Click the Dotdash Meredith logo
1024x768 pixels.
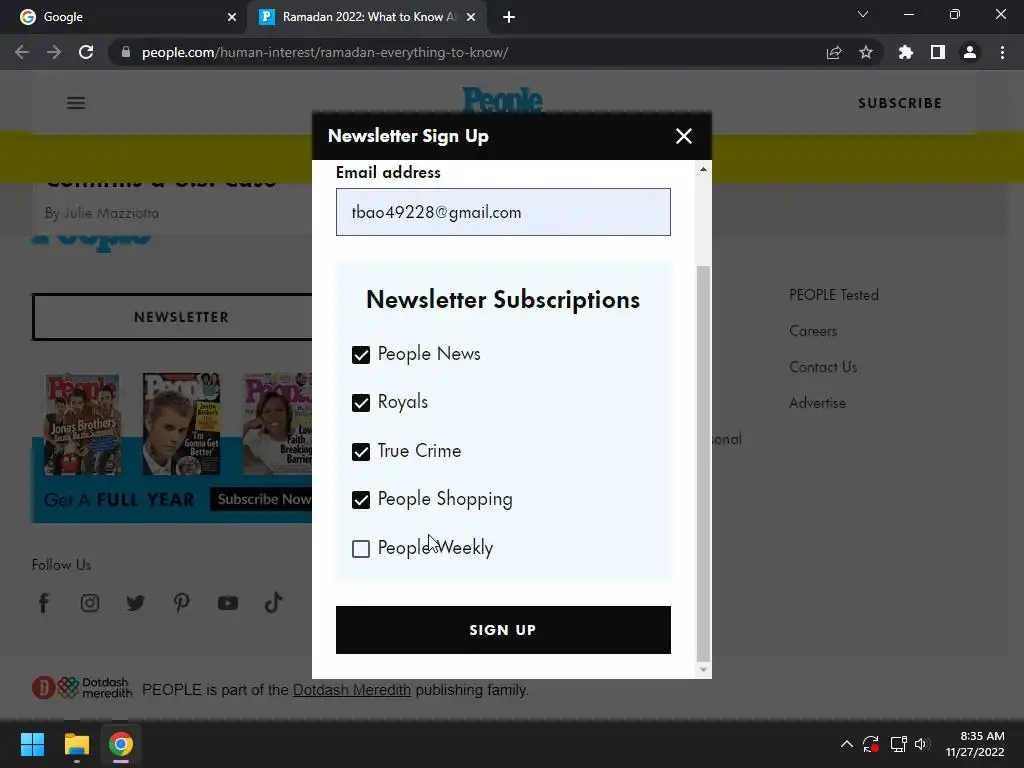coord(82,688)
